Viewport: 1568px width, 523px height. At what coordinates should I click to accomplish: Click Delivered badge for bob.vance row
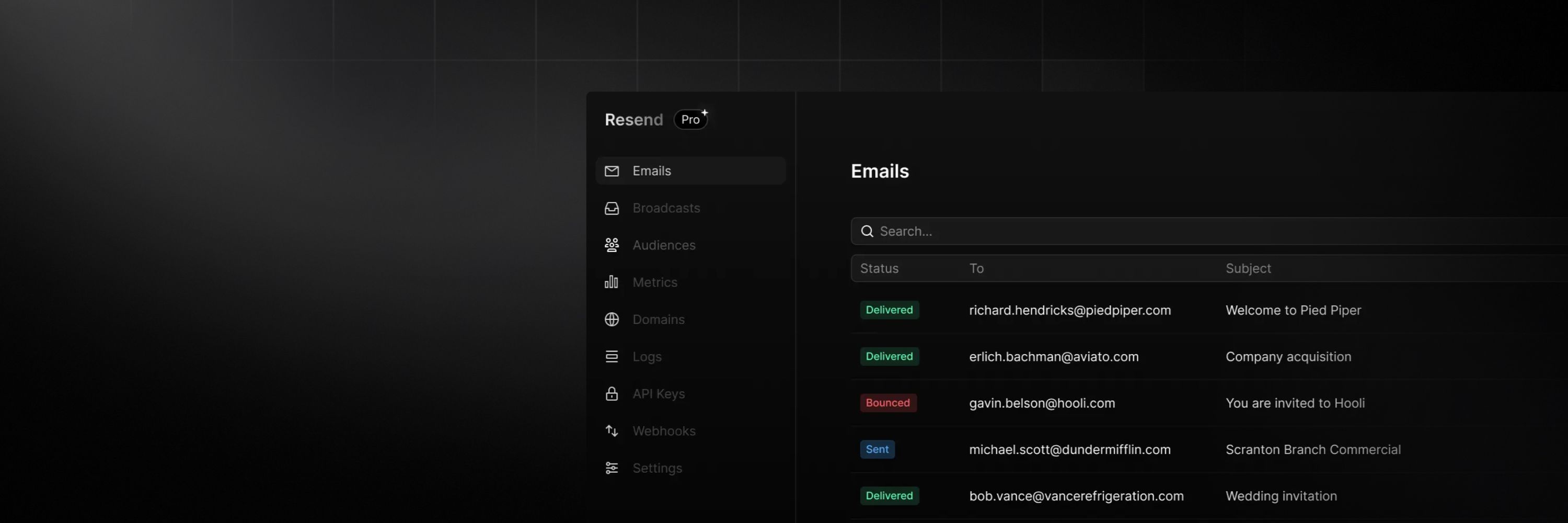889,496
